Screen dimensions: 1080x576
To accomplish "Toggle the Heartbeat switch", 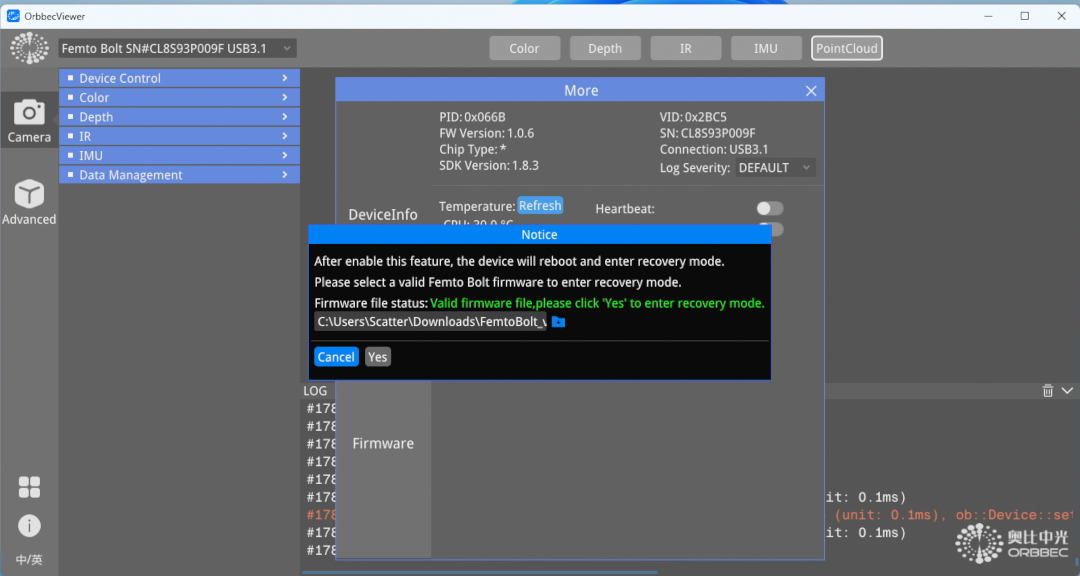I will click(769, 208).
